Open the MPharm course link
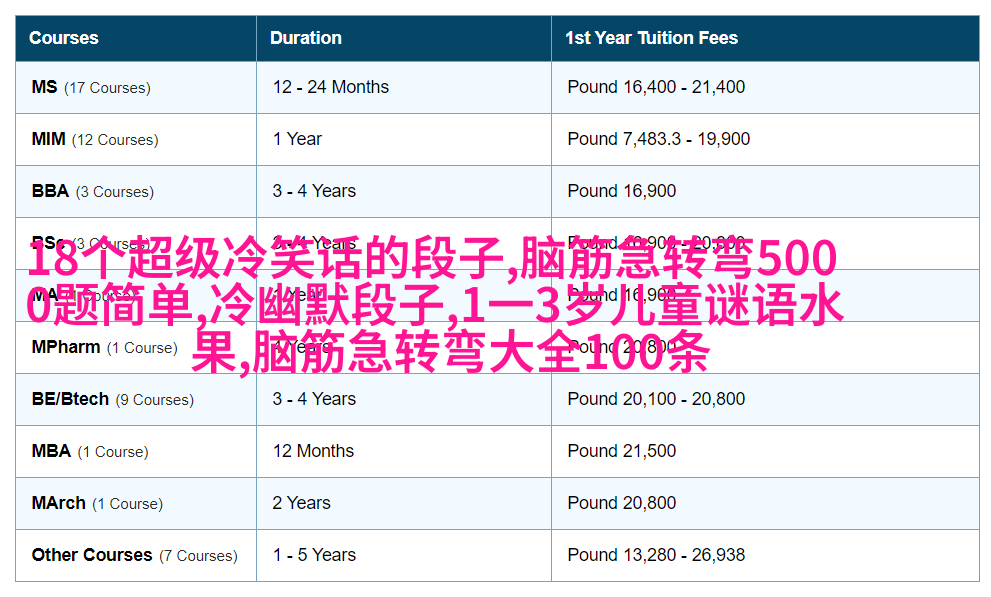Image resolution: width=991 pixels, height=597 pixels. [66, 347]
